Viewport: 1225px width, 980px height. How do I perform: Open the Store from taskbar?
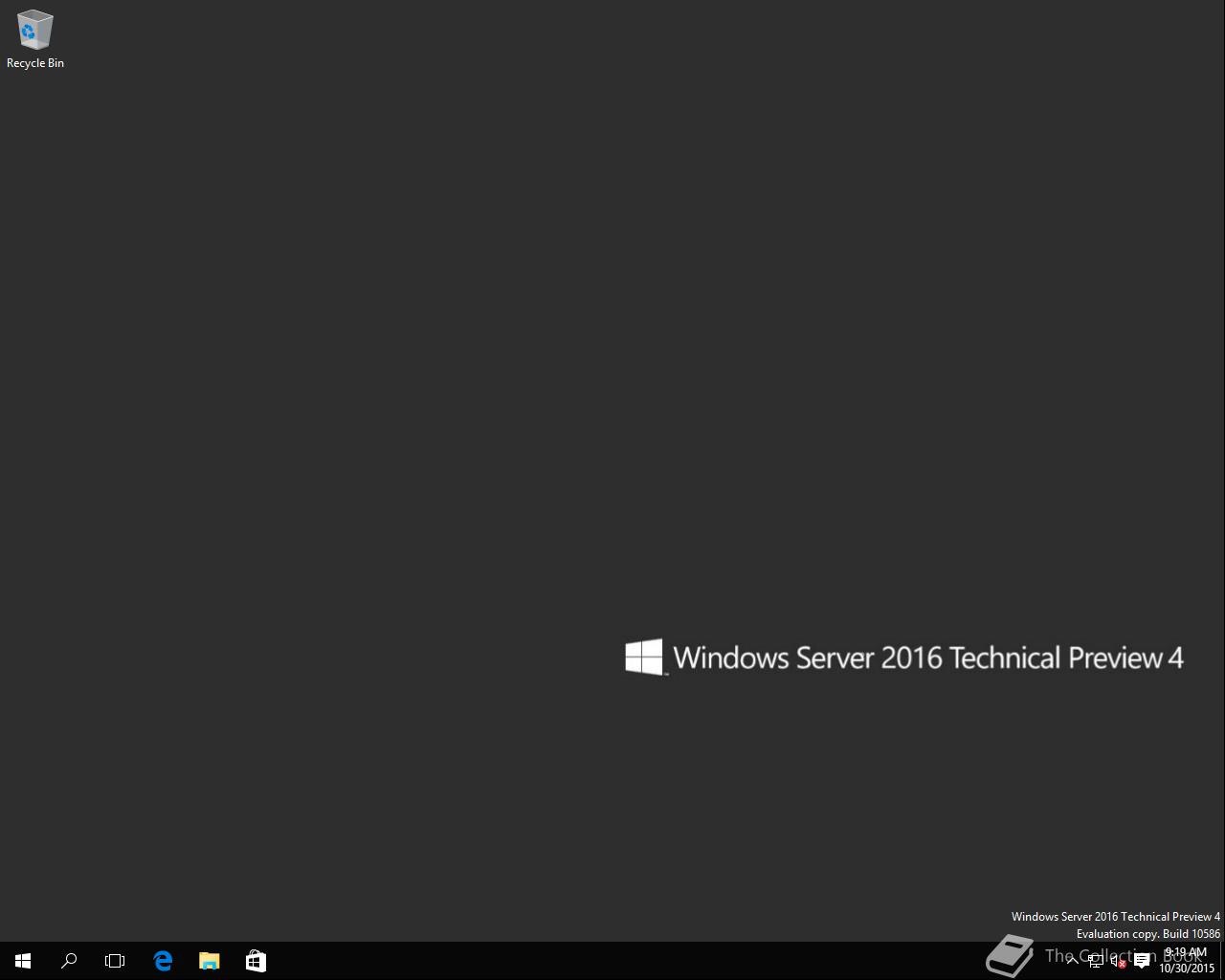pyautogui.click(x=256, y=961)
